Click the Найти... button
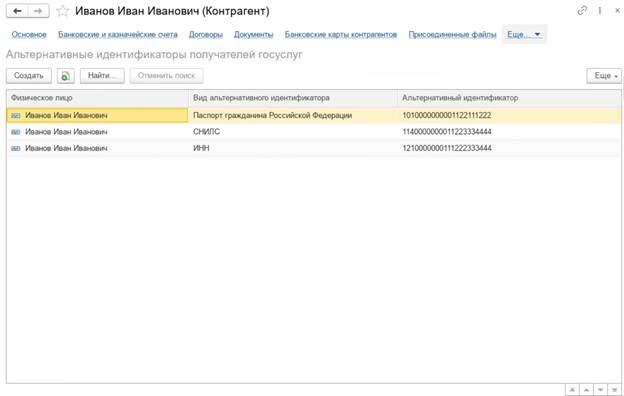 click(x=102, y=76)
